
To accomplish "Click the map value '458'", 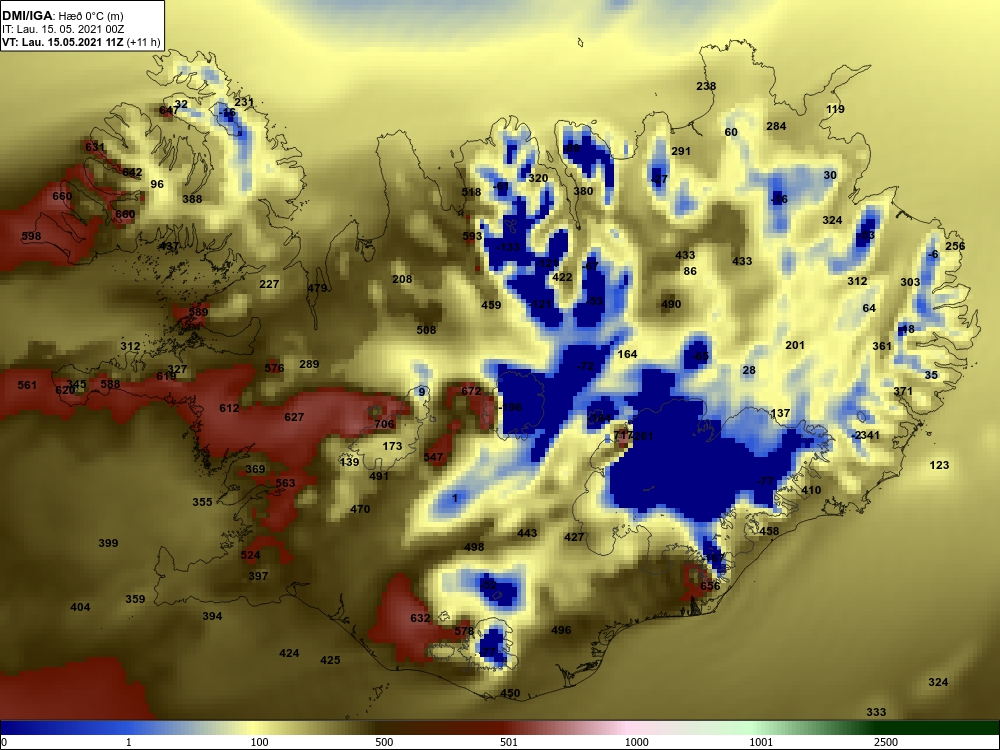I will (769, 531).
